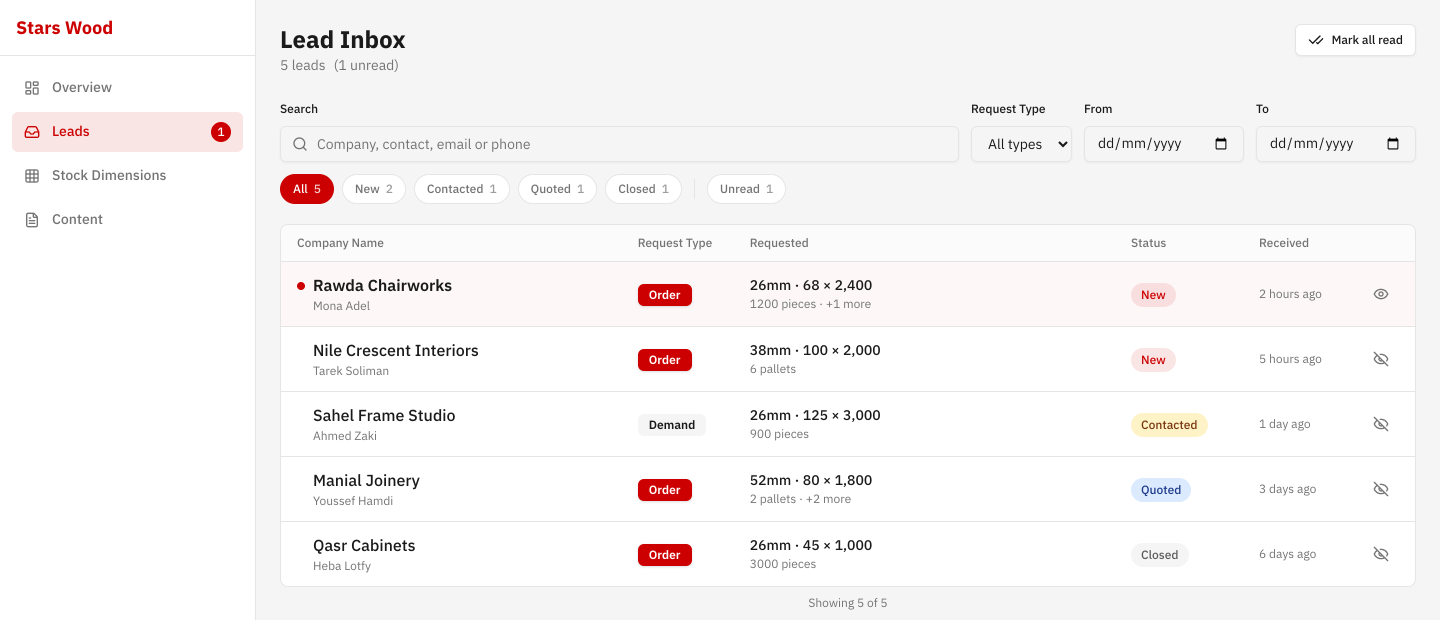Open the Overview sidebar icon
Viewport: 1440px width, 620px height.
32,88
